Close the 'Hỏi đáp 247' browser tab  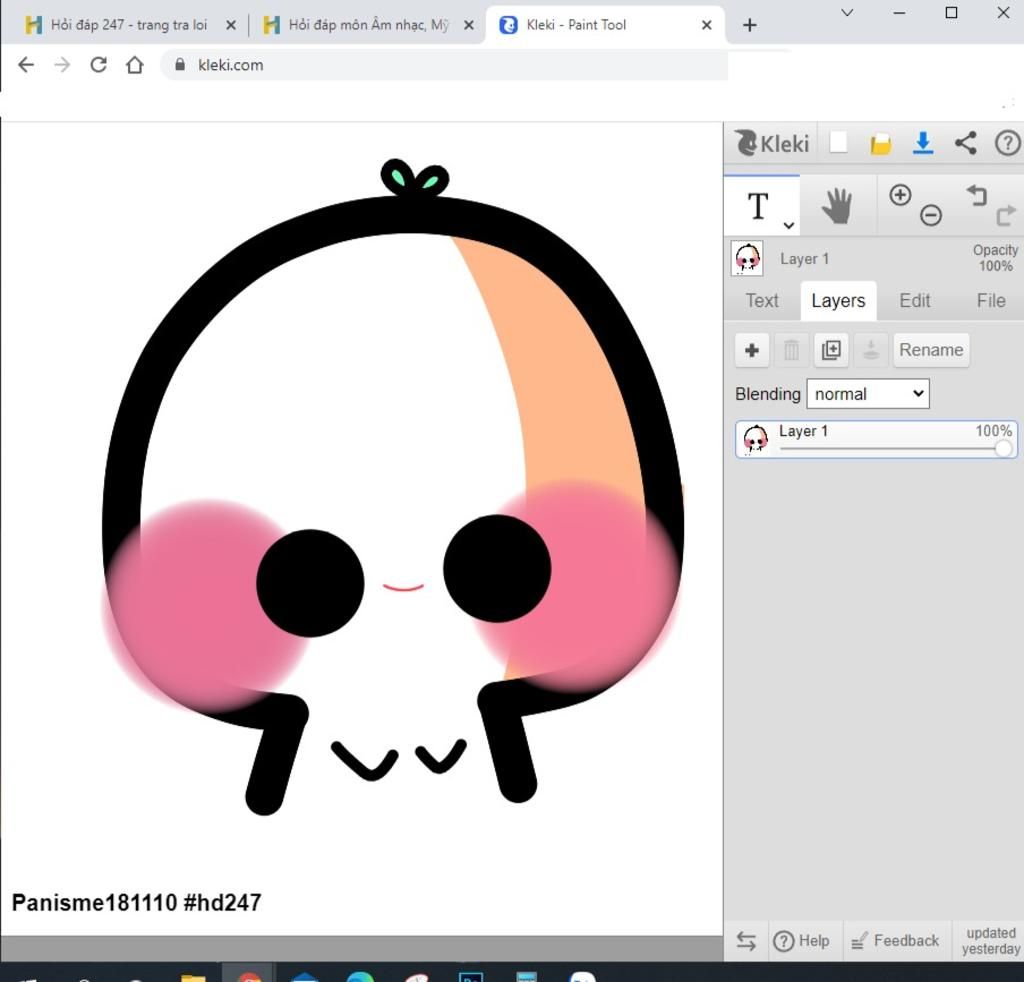[x=231, y=25]
